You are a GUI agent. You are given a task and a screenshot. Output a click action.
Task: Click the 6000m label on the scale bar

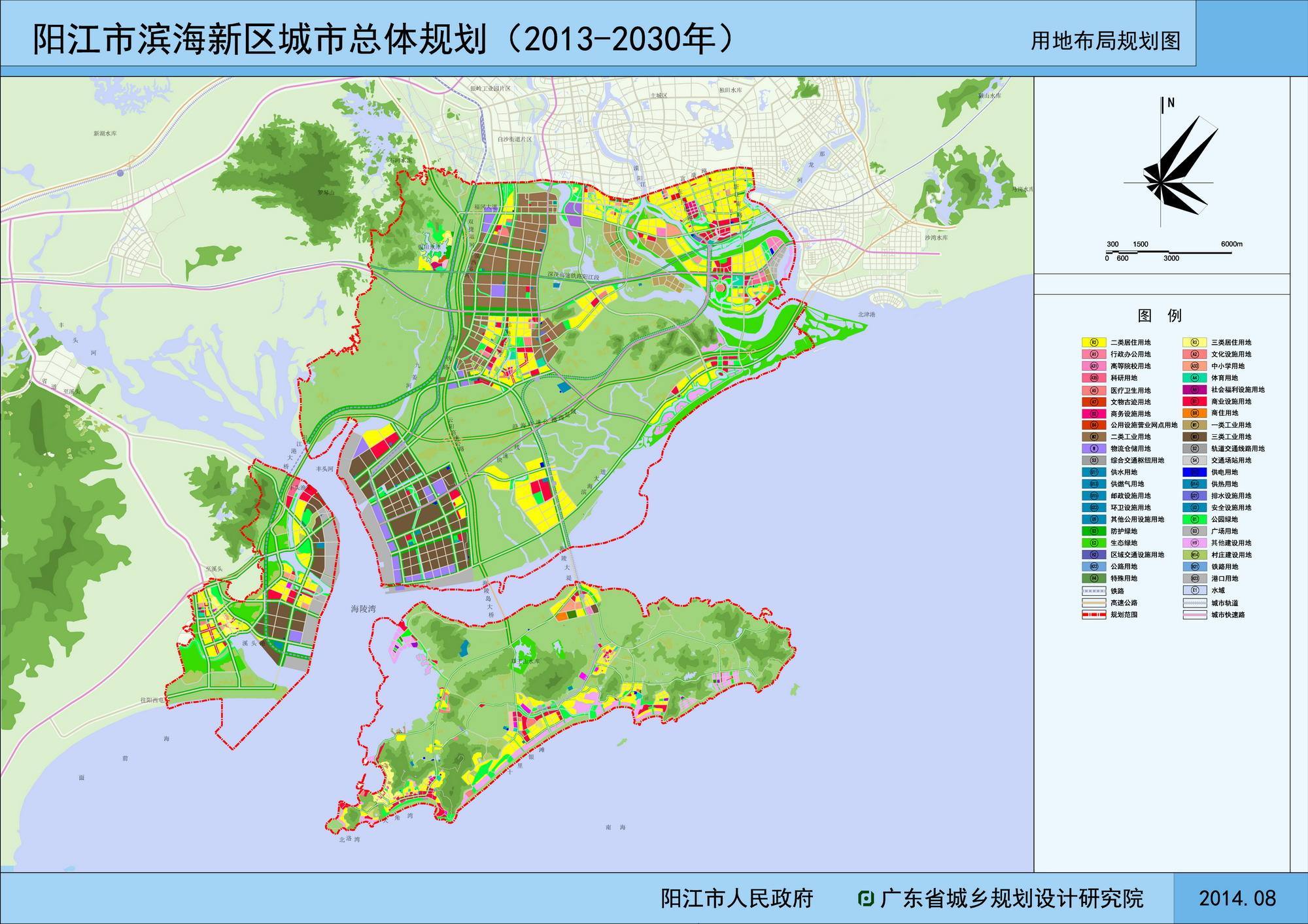click(x=1231, y=244)
